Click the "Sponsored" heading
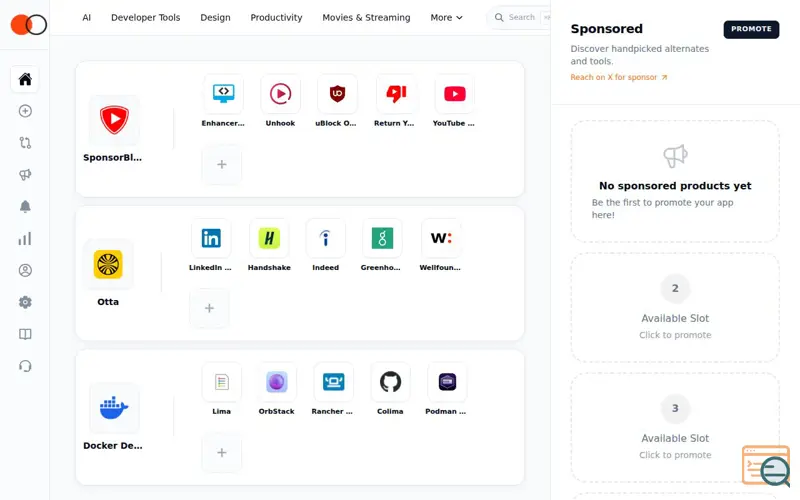Viewport: 800px width, 500px height. tap(607, 29)
